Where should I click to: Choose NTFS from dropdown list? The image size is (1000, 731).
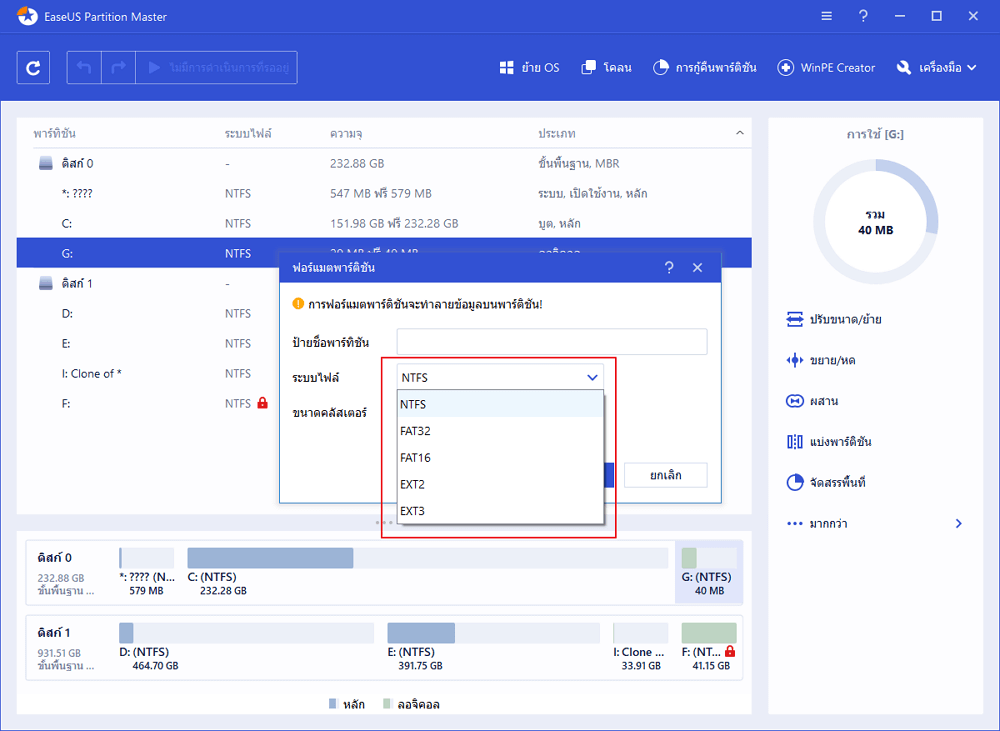(x=500, y=404)
